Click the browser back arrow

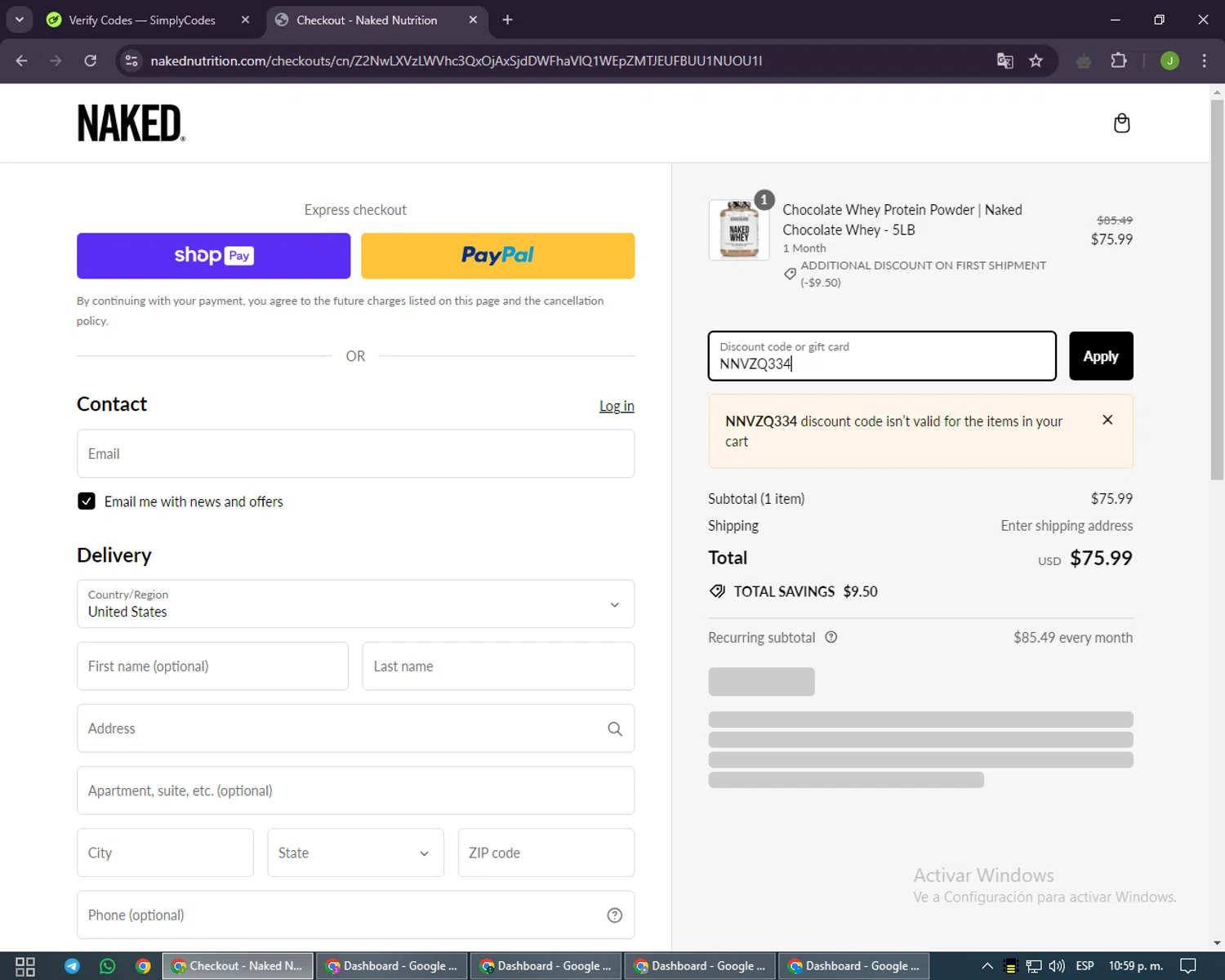(22, 60)
